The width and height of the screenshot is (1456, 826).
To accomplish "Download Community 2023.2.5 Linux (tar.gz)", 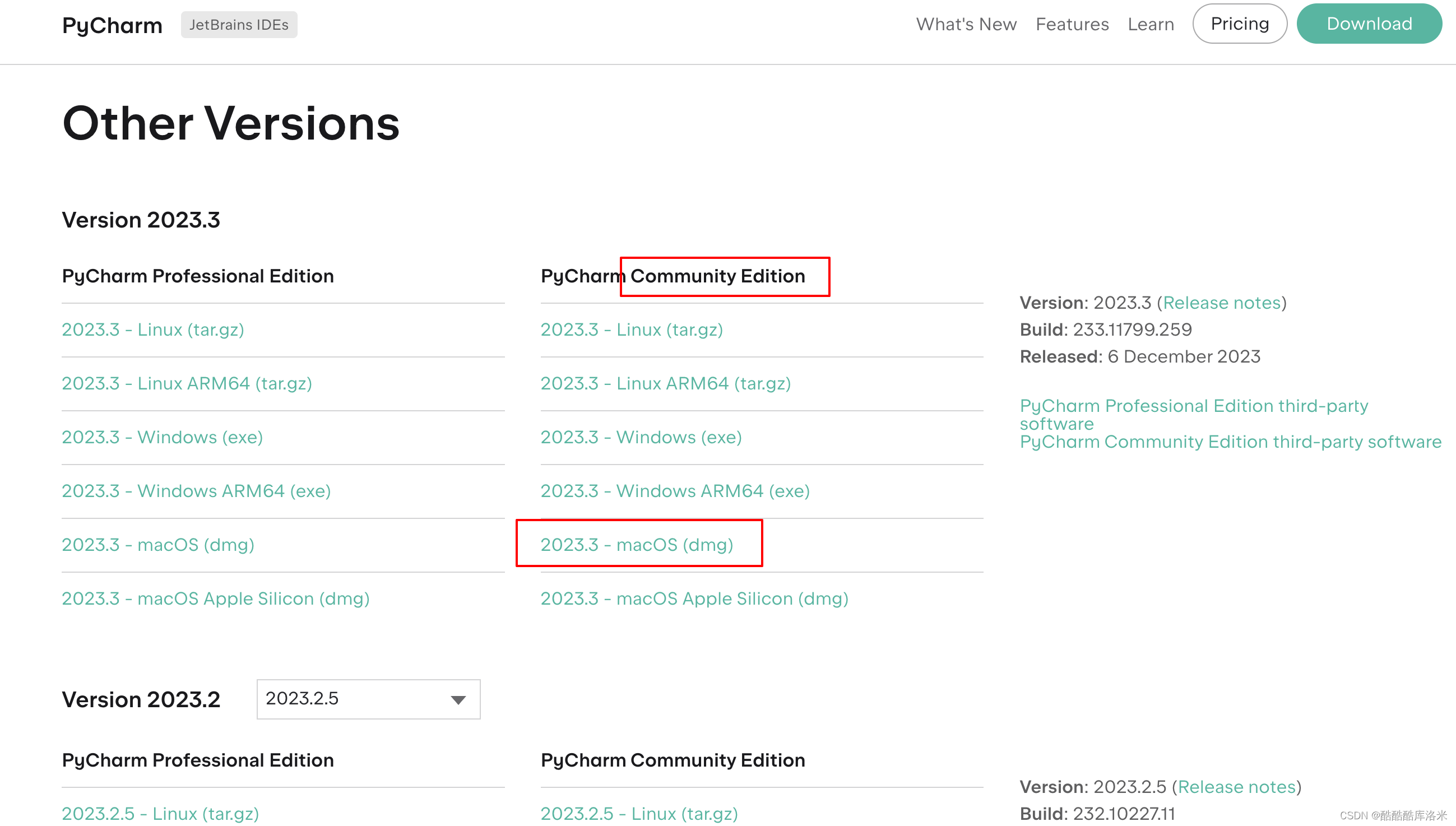I will [639, 814].
